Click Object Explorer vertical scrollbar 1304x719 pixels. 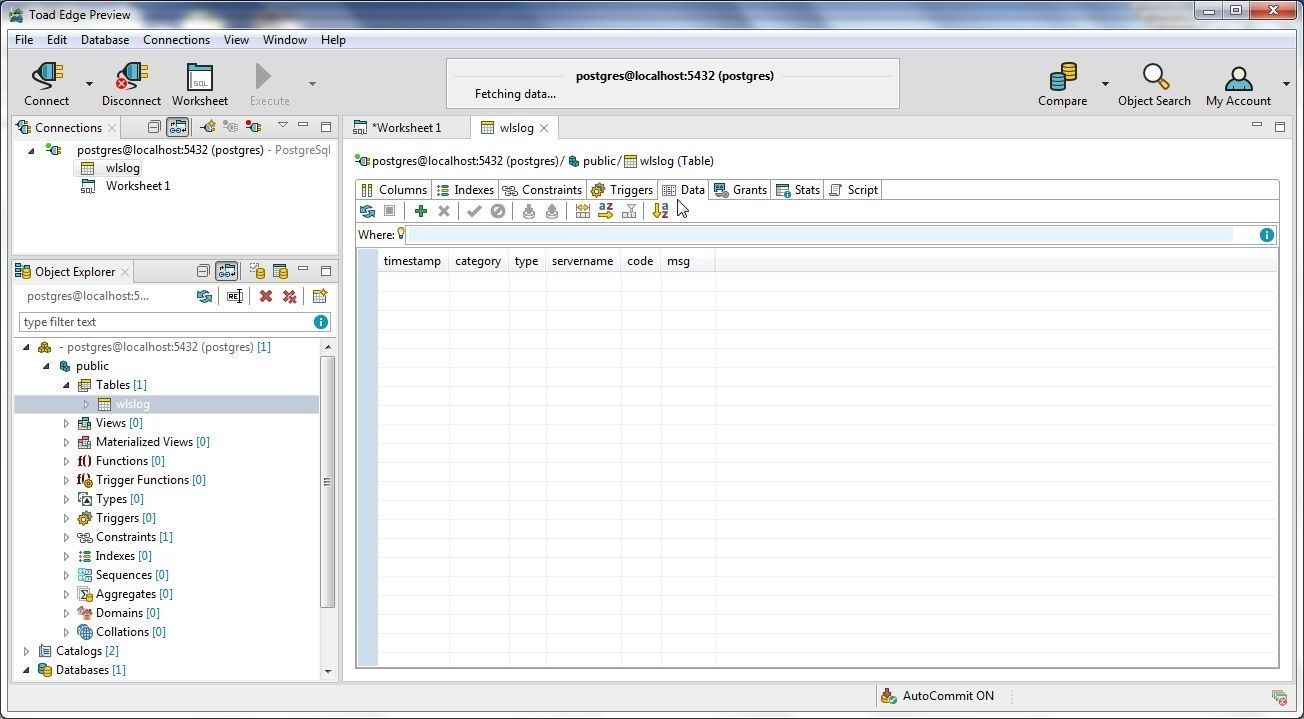point(327,482)
